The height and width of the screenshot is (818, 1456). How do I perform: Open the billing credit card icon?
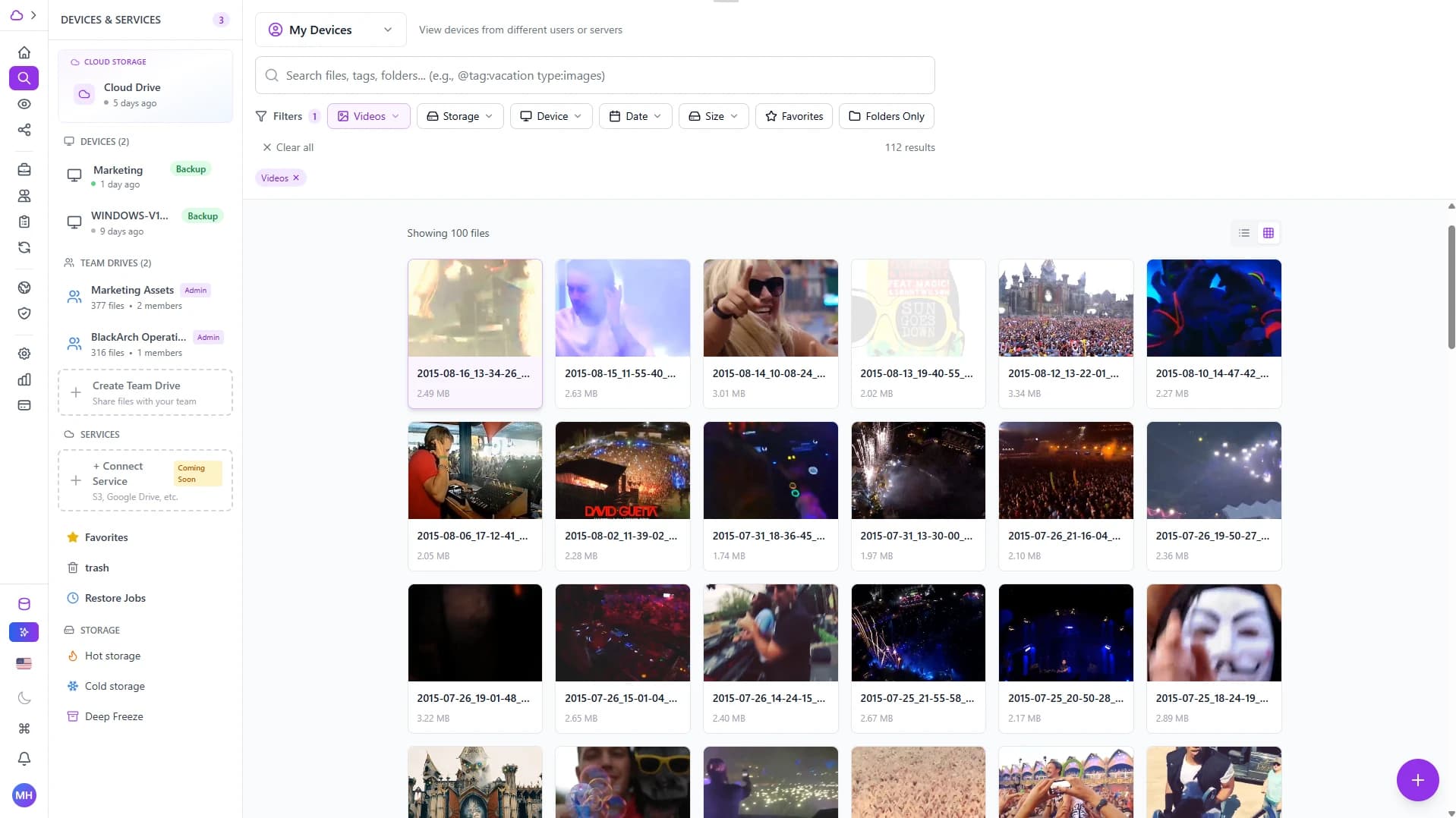click(x=24, y=405)
